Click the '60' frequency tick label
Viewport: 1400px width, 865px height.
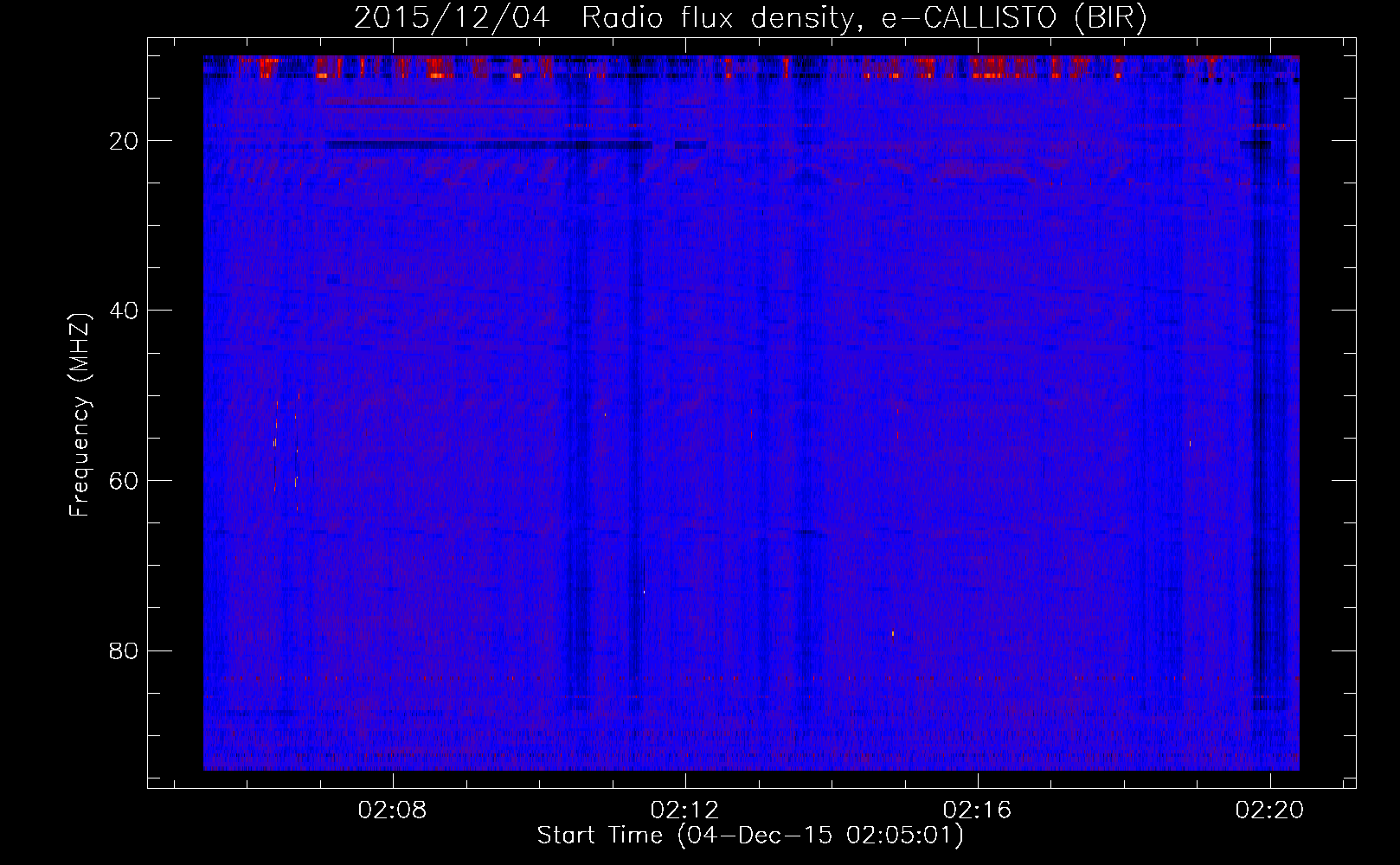click(x=125, y=481)
